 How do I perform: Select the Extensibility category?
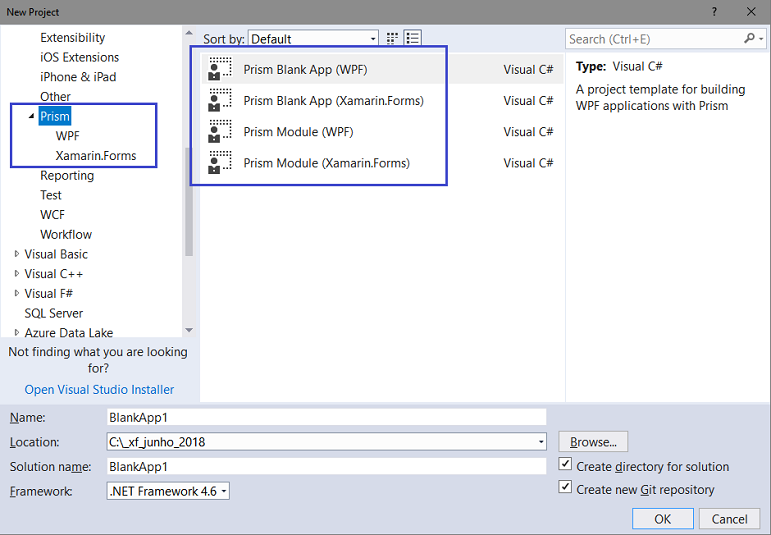[x=73, y=37]
